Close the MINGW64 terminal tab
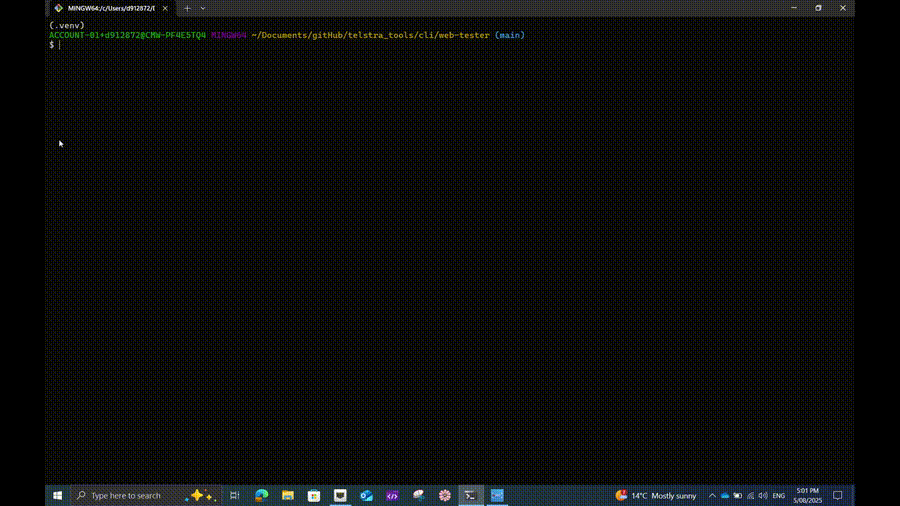Screen dimensions: 900x506 (x=165, y=9)
